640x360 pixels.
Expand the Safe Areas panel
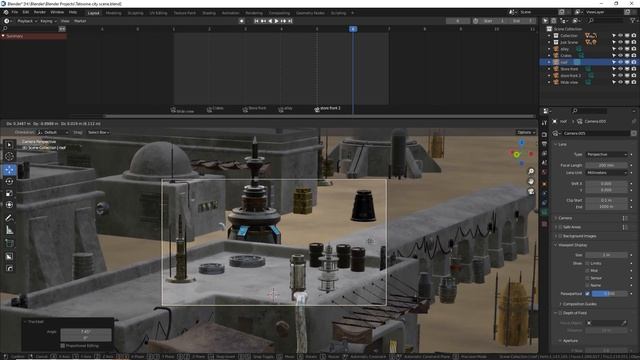[x=568, y=227]
